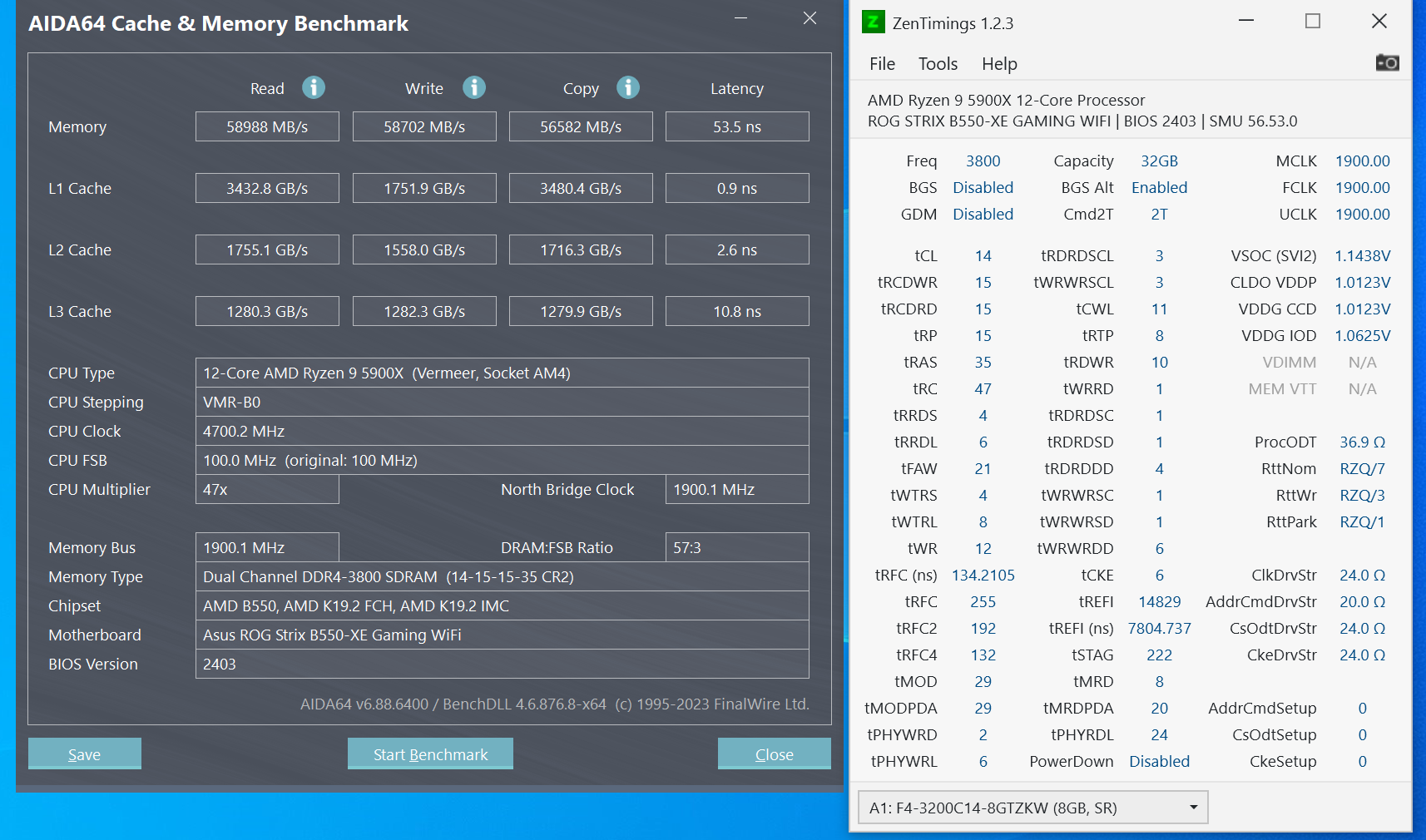This screenshot has height=840, width=1426.
Task: Open the Tools menu in ZenTimings
Action: coord(938,64)
